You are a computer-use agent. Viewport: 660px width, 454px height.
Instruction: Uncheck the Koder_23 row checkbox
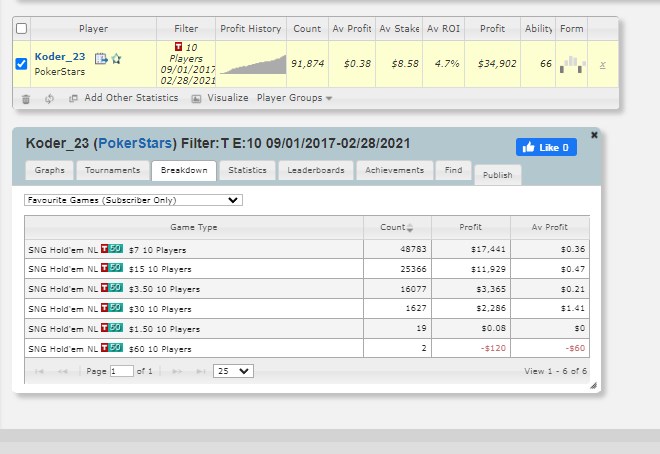[x=21, y=64]
